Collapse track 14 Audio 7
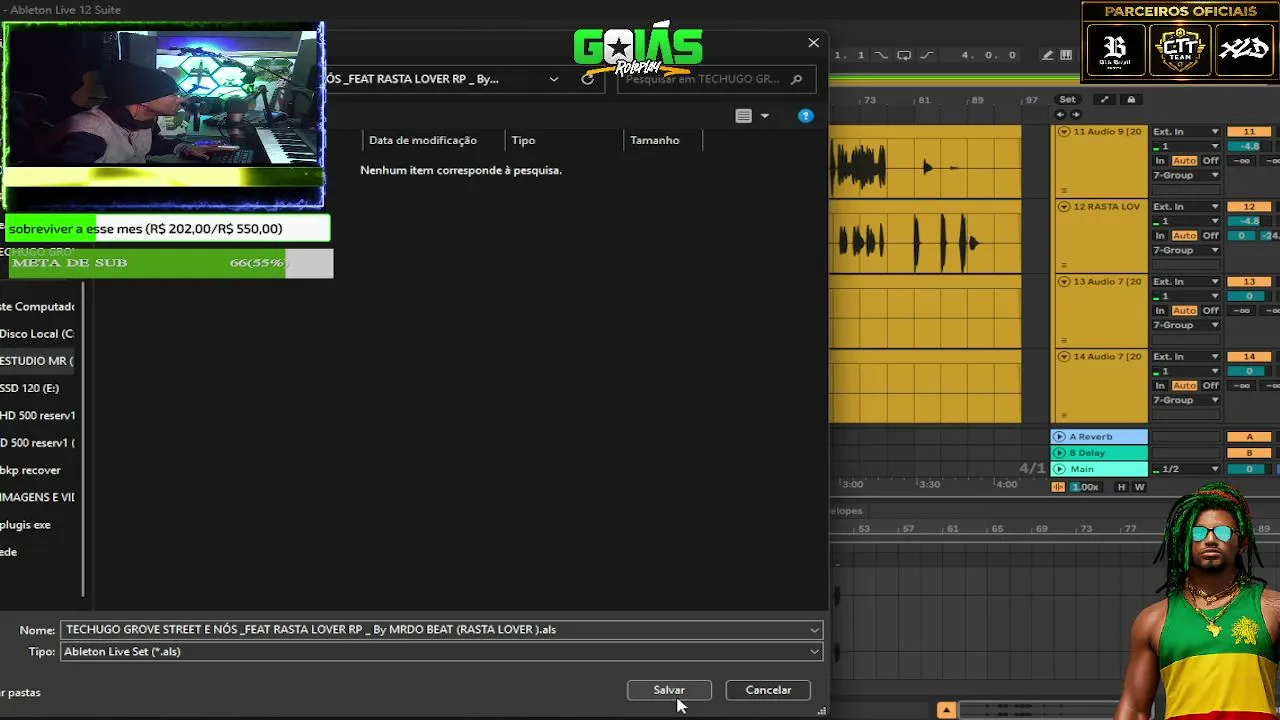This screenshot has width=1280, height=720. (1063, 357)
